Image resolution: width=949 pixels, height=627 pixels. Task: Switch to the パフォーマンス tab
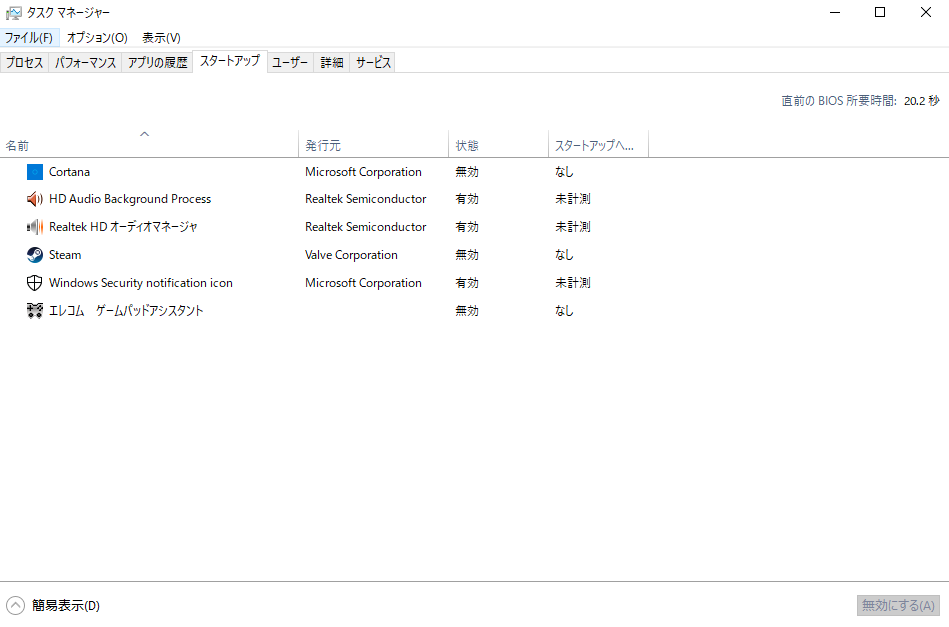[85, 62]
